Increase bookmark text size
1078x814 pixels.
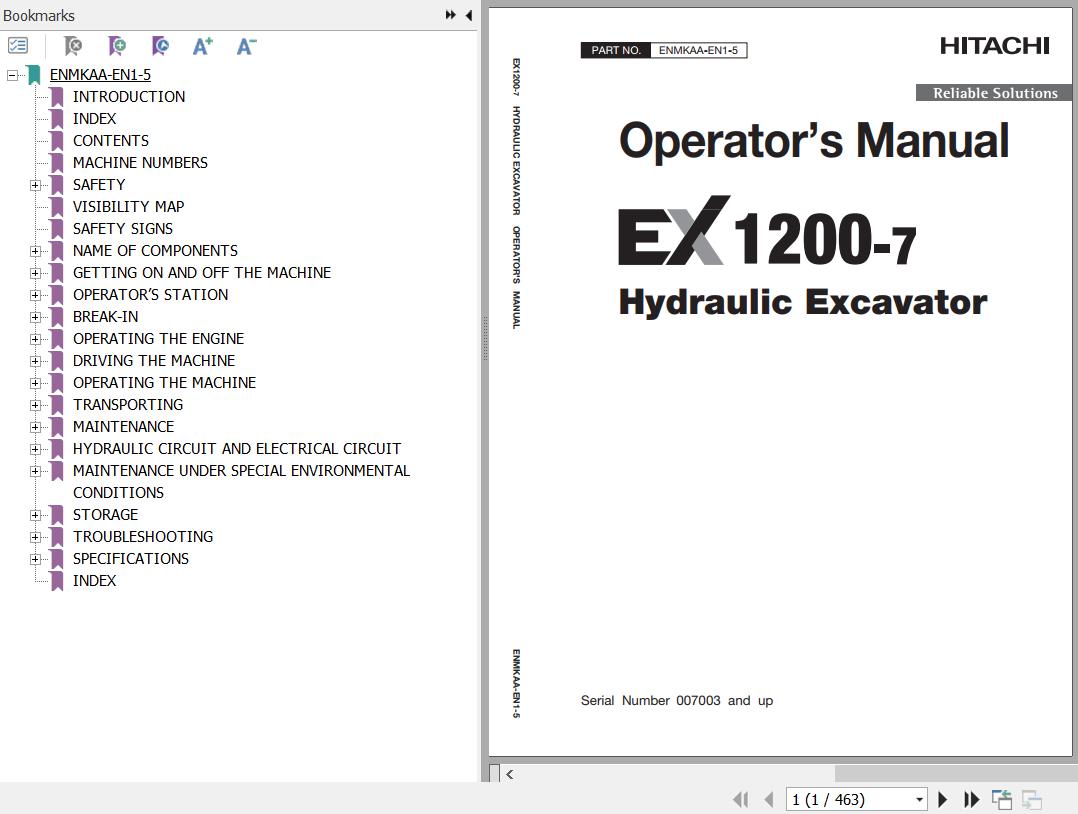(203, 46)
